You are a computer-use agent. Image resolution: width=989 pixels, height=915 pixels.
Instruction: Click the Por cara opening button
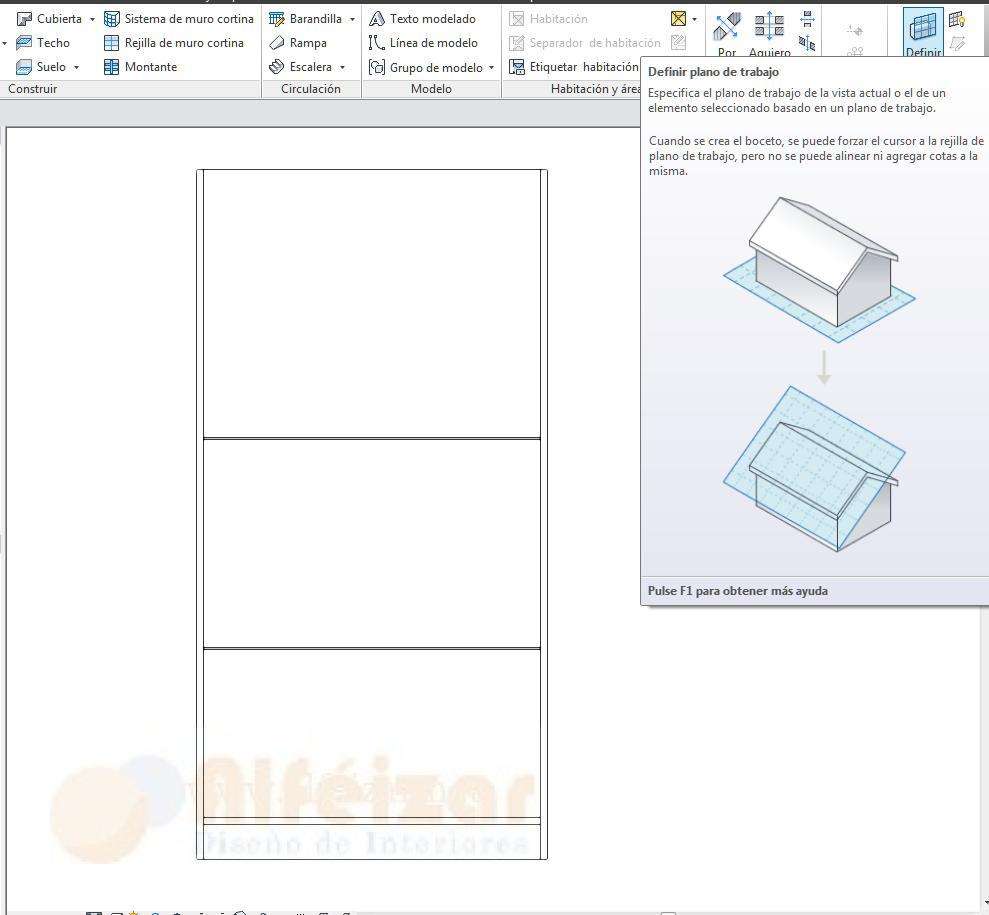tap(727, 34)
